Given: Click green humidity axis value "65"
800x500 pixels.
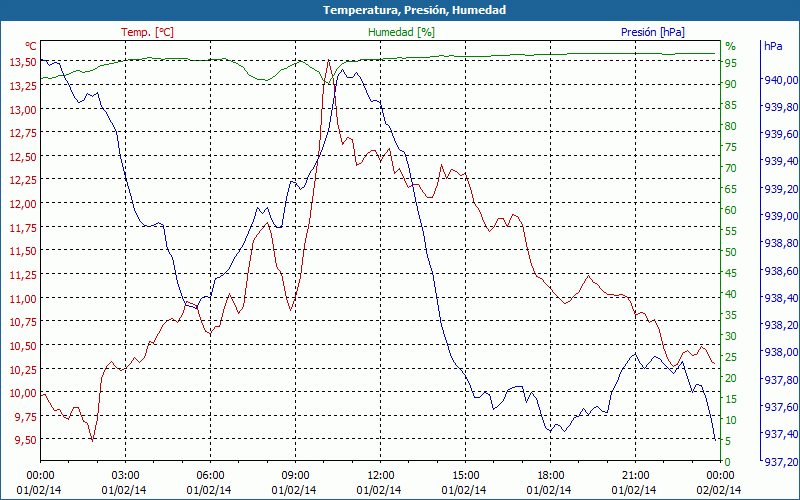Looking at the screenshot, I should (x=731, y=189).
